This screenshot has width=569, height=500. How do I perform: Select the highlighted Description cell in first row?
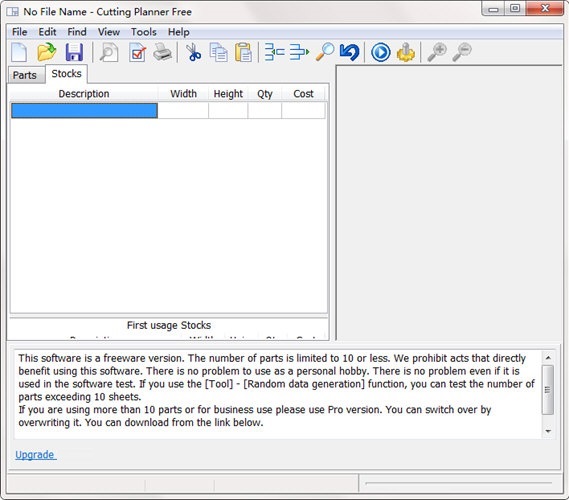[84, 111]
